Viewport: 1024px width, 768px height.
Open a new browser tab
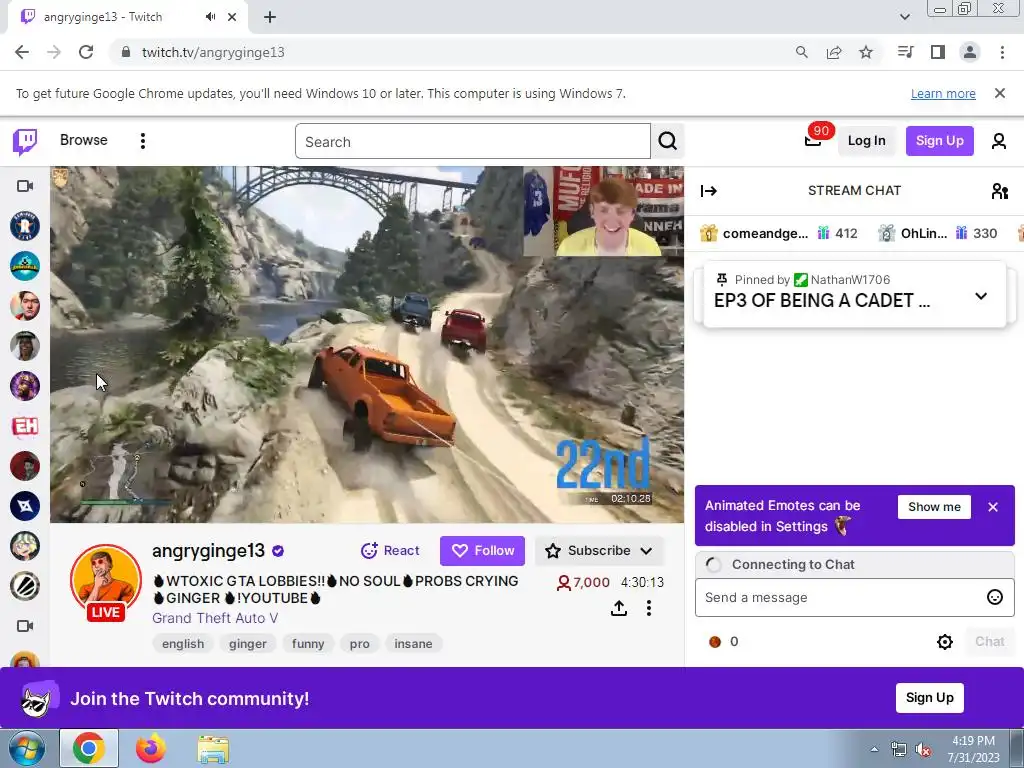click(270, 17)
